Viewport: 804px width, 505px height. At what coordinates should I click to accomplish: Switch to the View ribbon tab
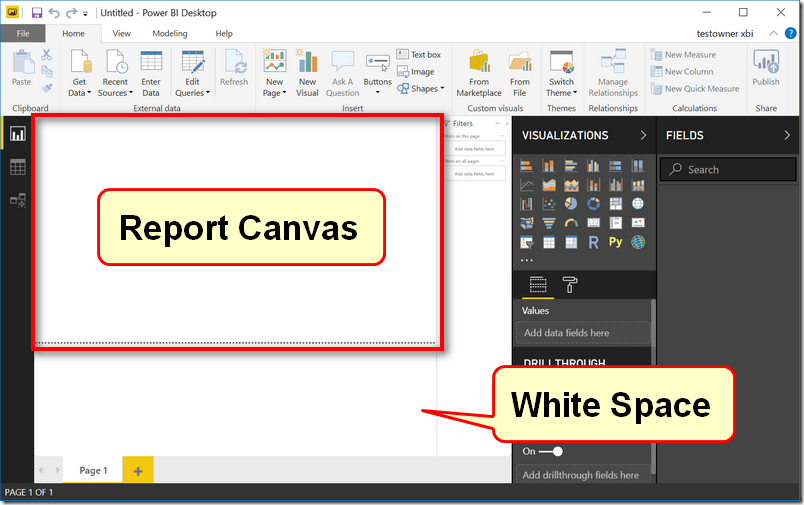click(x=122, y=33)
